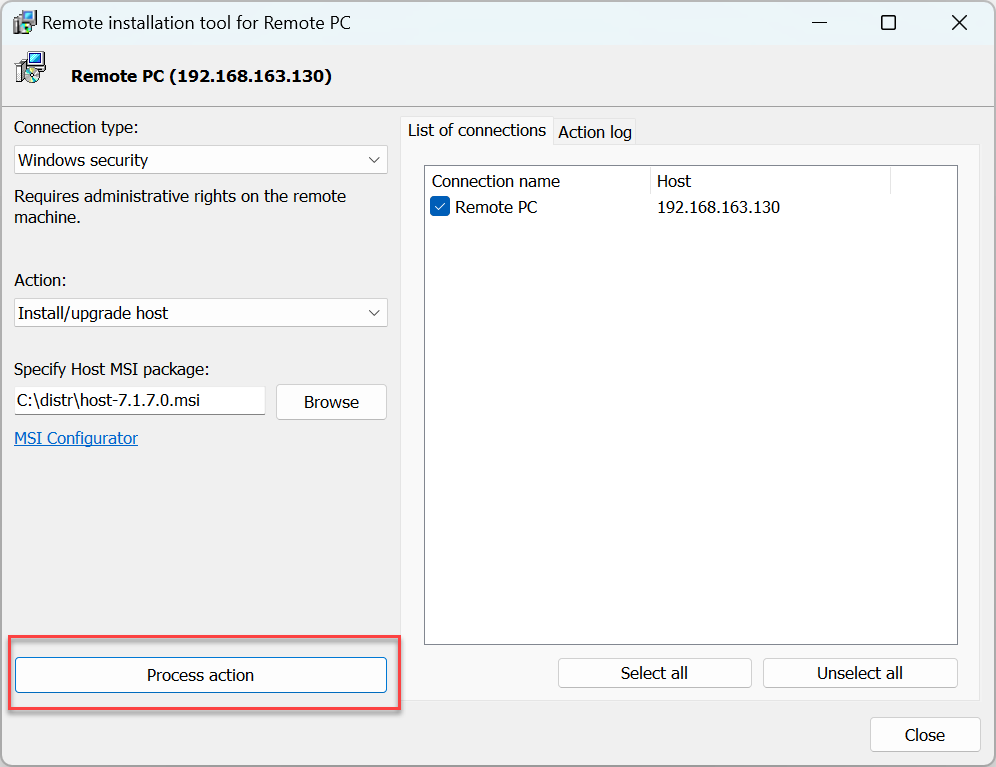The image size is (996, 767).
Task: Toggle the Remote PC connection checkbox
Action: [440, 207]
